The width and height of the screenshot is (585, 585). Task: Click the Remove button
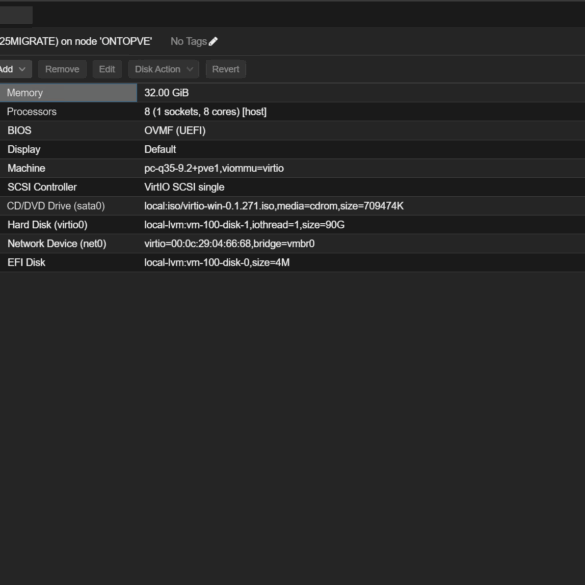(62, 69)
